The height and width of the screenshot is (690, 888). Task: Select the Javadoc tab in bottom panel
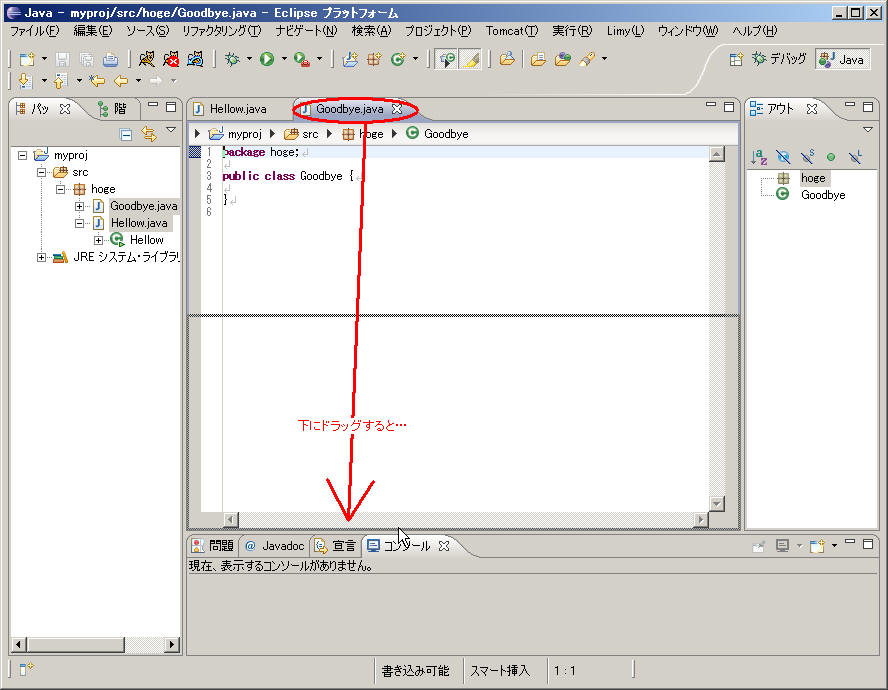point(274,546)
